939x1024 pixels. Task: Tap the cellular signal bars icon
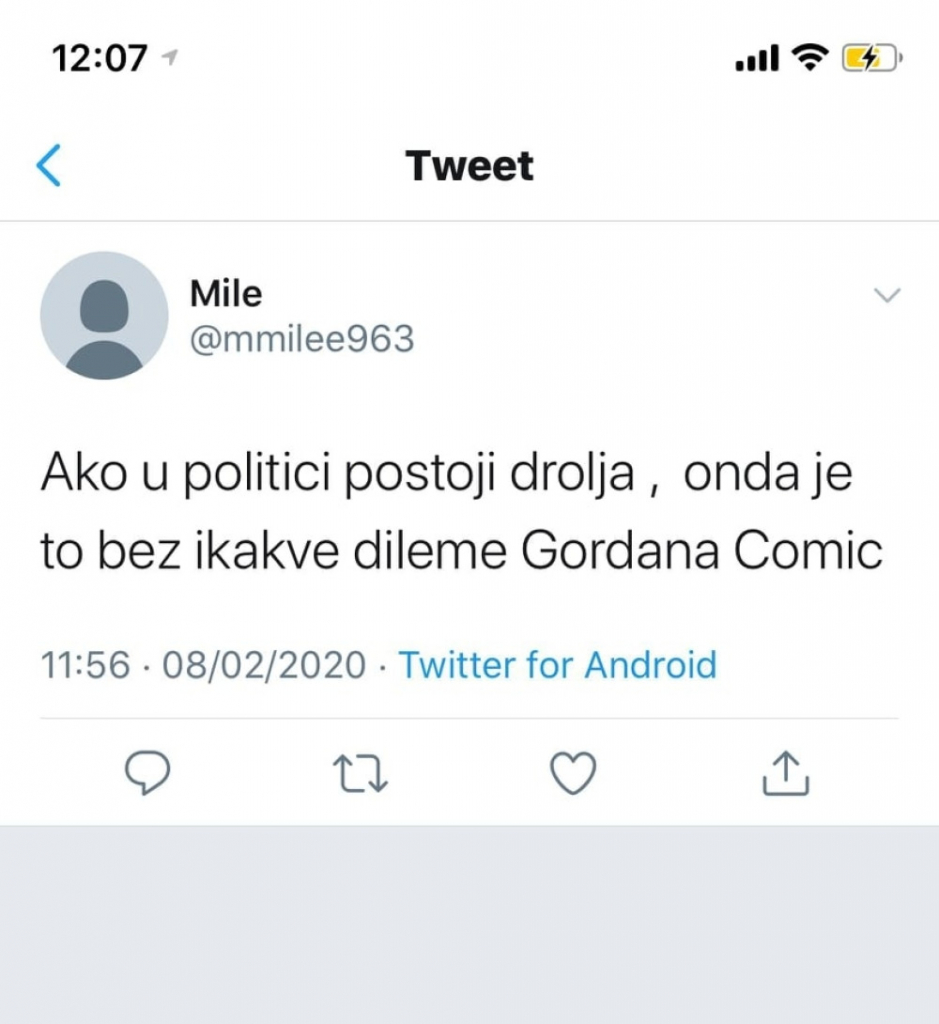pos(756,60)
